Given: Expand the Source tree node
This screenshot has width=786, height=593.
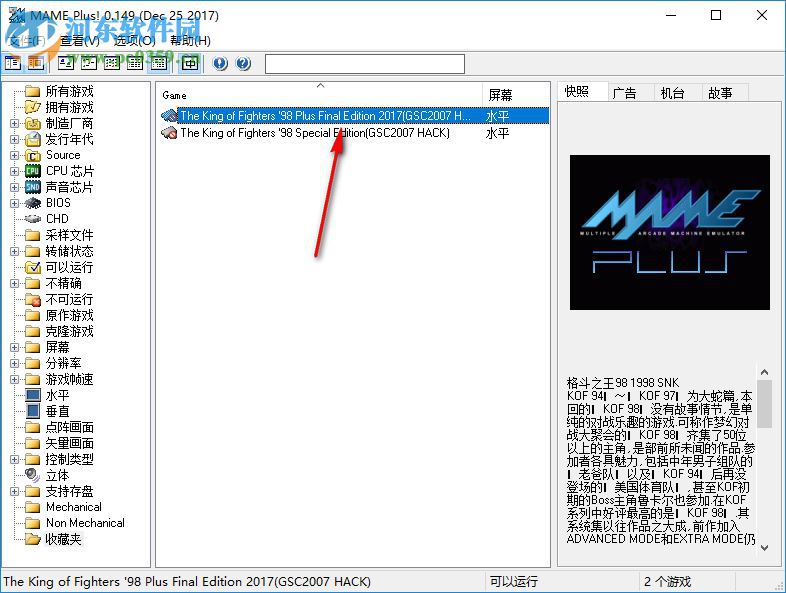Looking at the screenshot, I should point(14,155).
